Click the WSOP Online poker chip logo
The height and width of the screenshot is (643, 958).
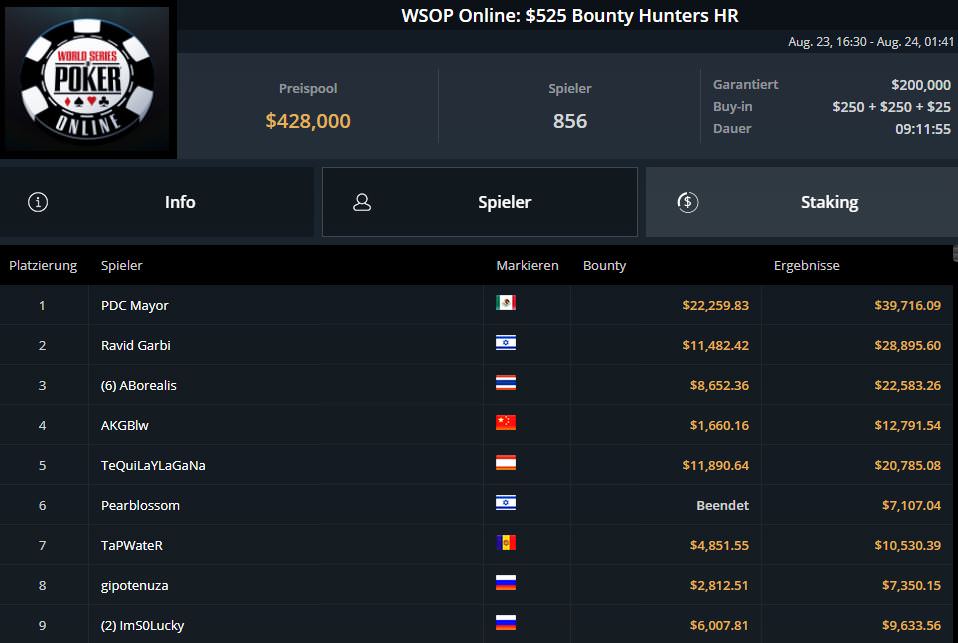(x=87, y=79)
